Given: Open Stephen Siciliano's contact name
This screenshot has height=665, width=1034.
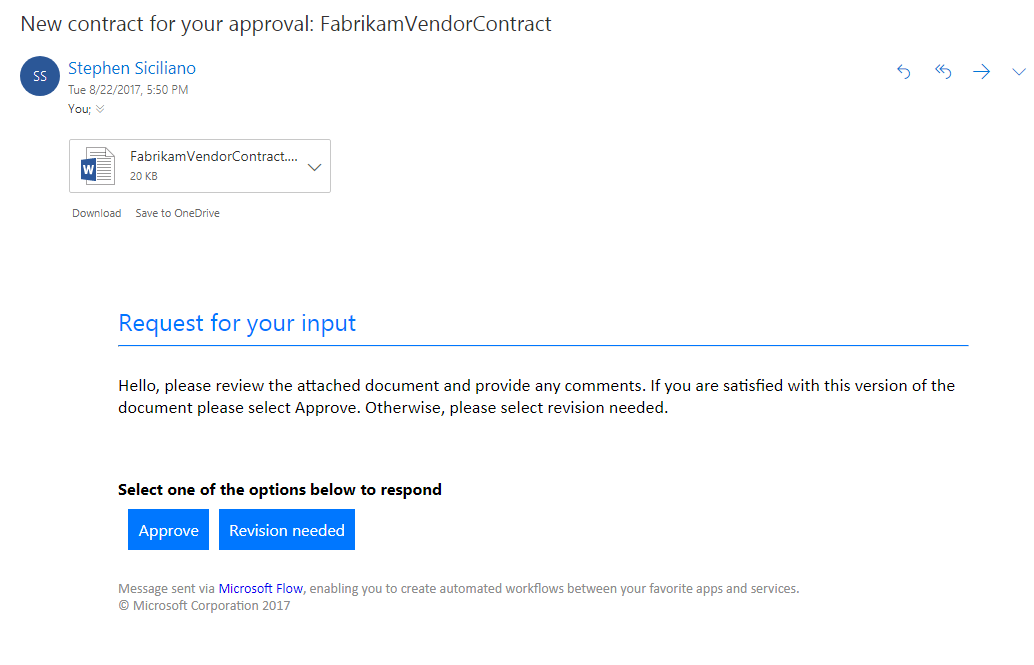Looking at the screenshot, I should coord(132,68).
